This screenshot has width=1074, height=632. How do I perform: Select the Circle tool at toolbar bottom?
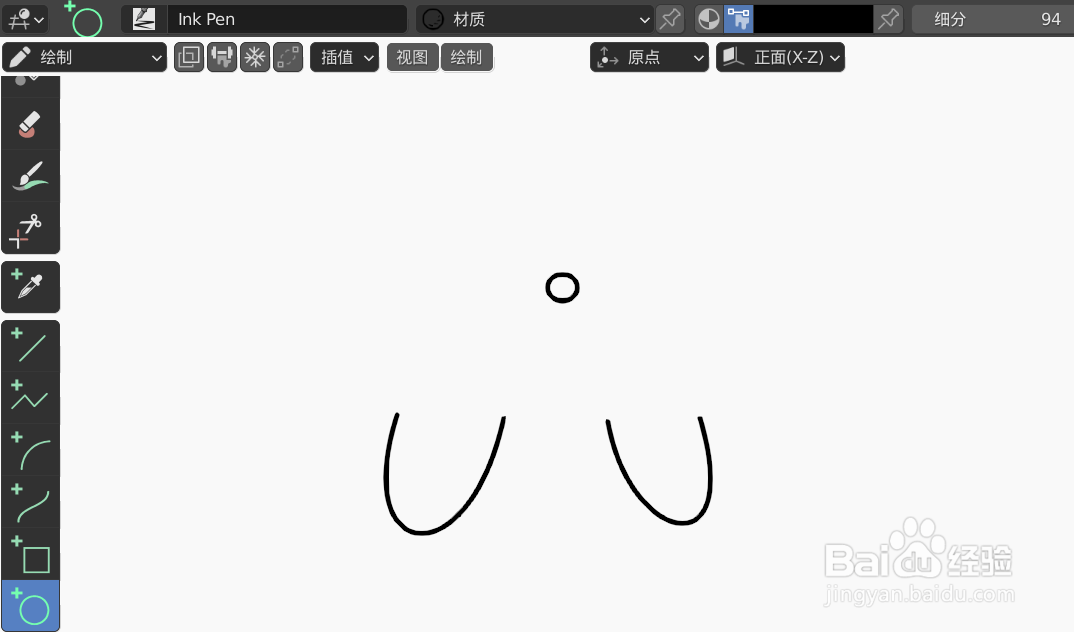30,606
